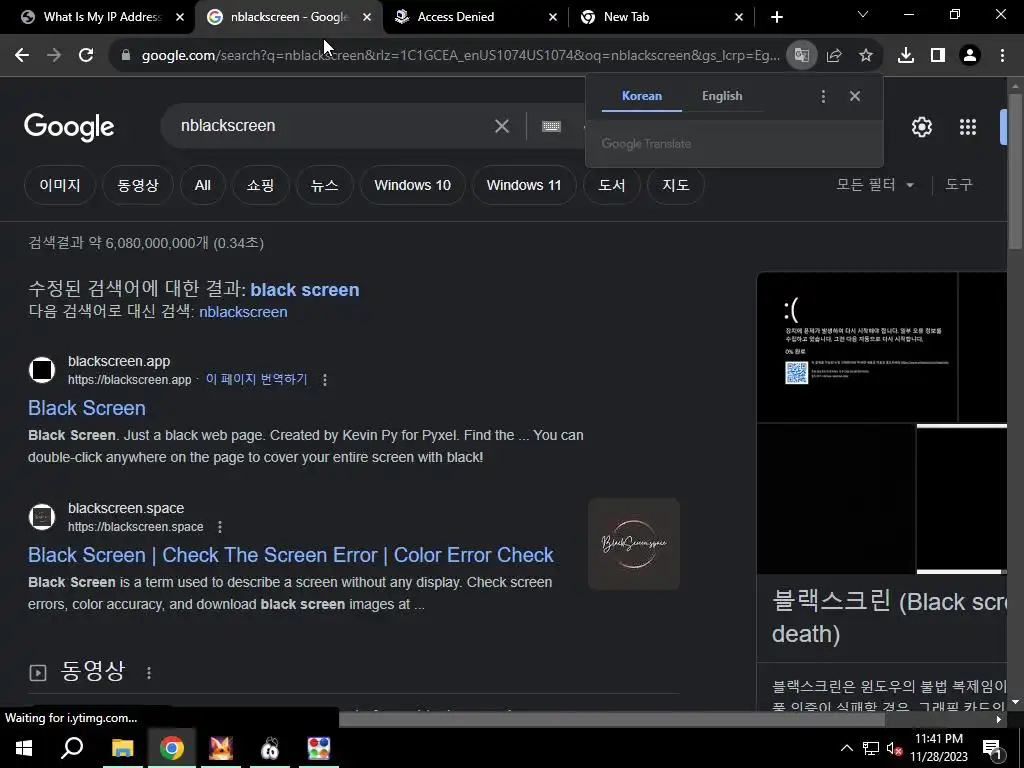Filter results by 동영상 chip

(138, 185)
